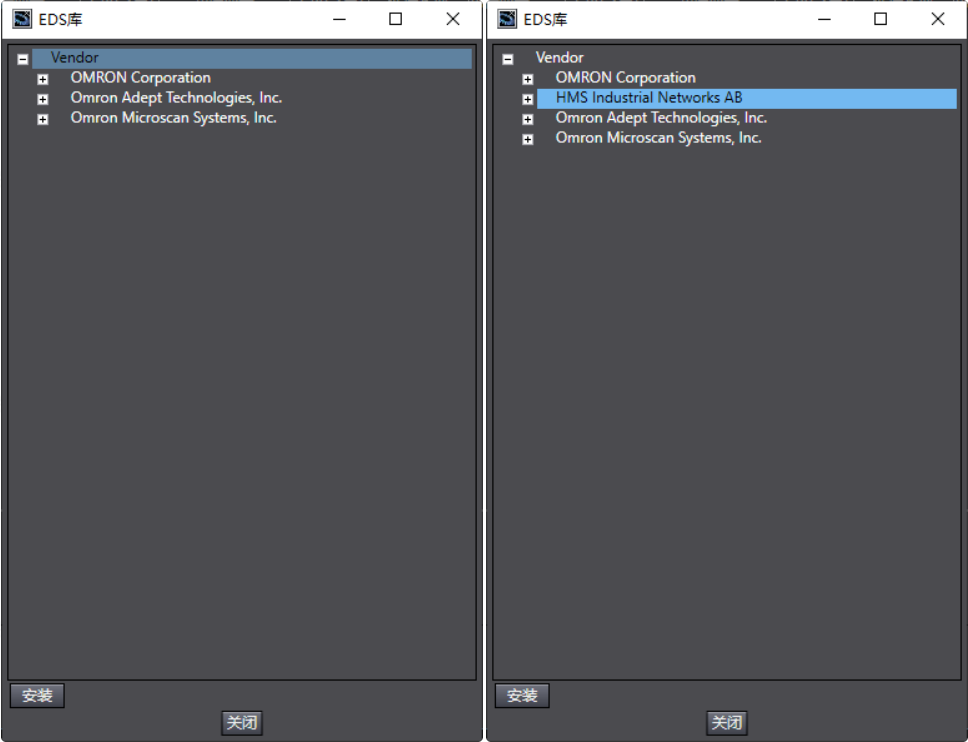Collapse the Vendor root node in right dialog
This screenshot has width=968, height=742.
tap(507, 57)
